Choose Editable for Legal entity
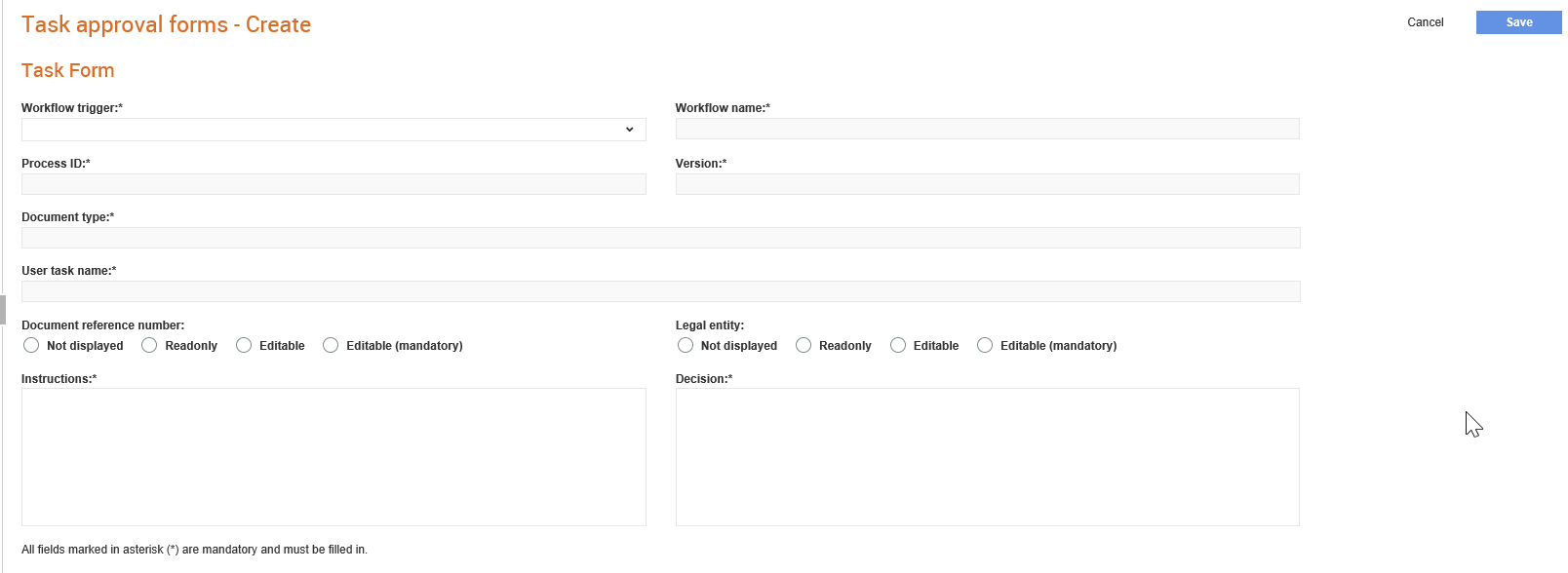 pos(898,345)
